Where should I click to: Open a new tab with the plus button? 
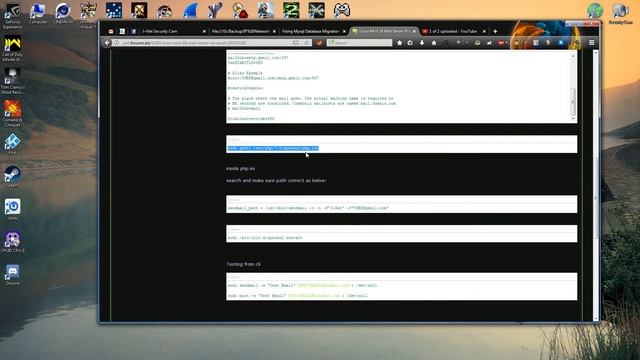coord(495,31)
